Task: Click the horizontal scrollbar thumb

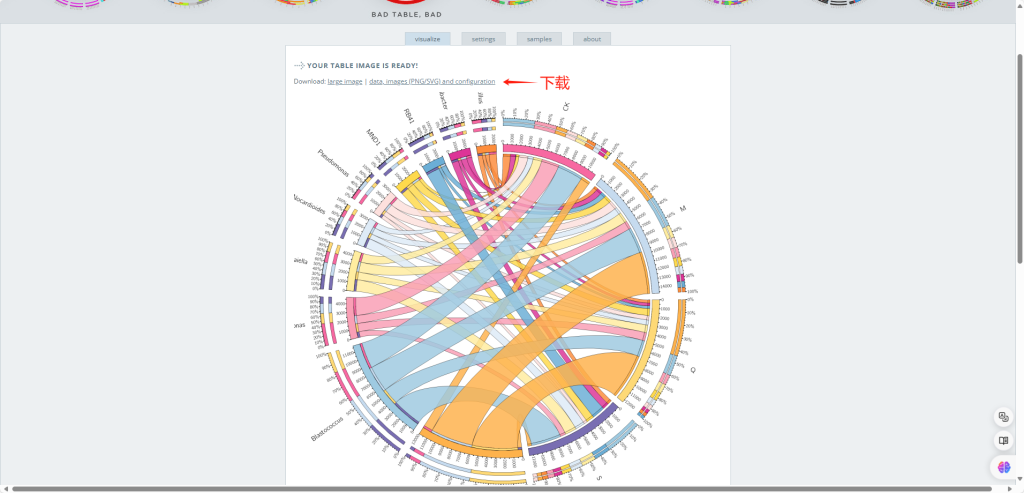Action: click(x=510, y=488)
